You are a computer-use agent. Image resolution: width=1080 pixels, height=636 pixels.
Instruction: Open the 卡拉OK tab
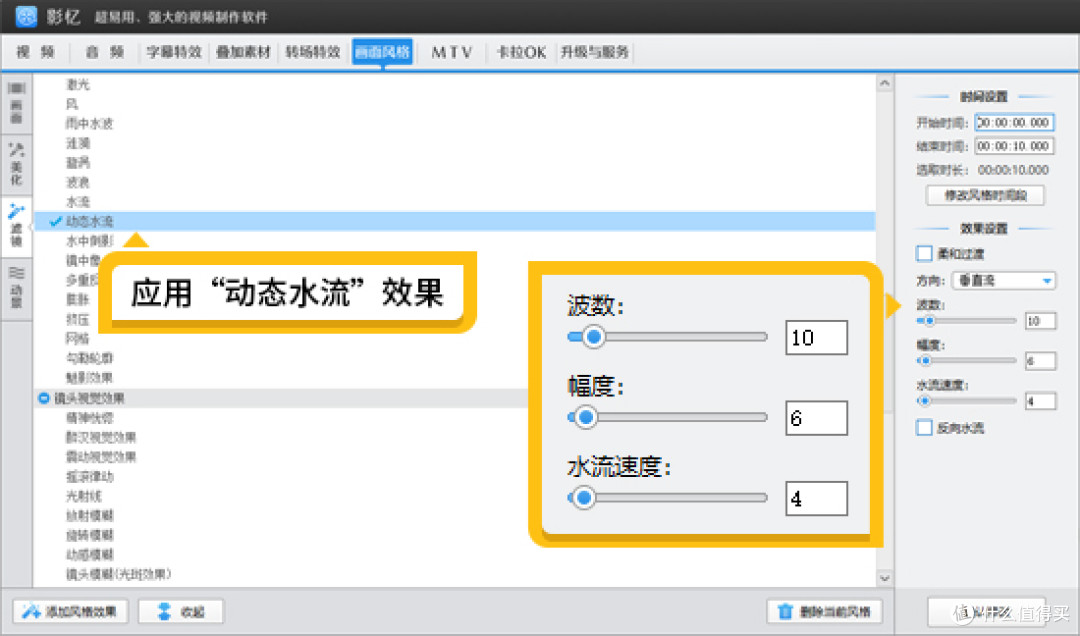(521, 52)
